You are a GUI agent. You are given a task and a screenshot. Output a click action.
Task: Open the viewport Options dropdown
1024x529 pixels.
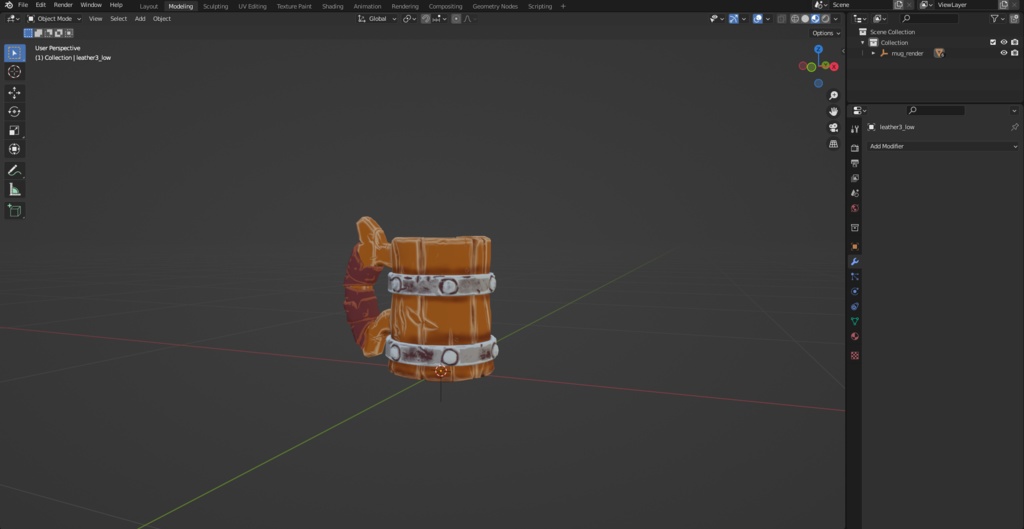[x=826, y=33]
